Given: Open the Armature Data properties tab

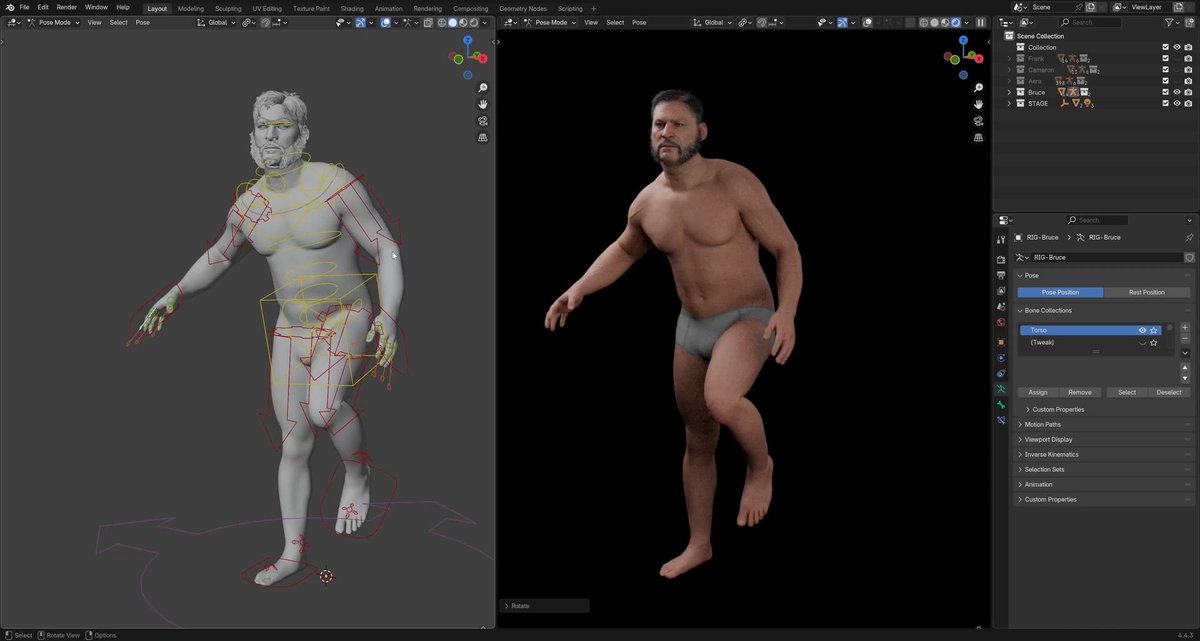Looking at the screenshot, I should pyautogui.click(x=1001, y=389).
